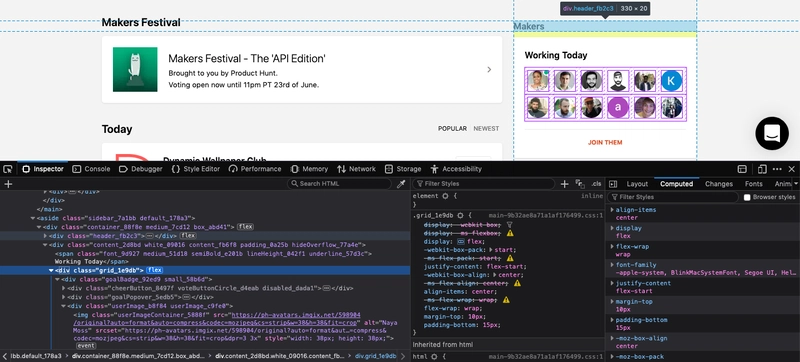Image resolution: width=800 pixels, height=362 pixels.
Task: Select the eyedropper color picker icon
Action: point(401,184)
